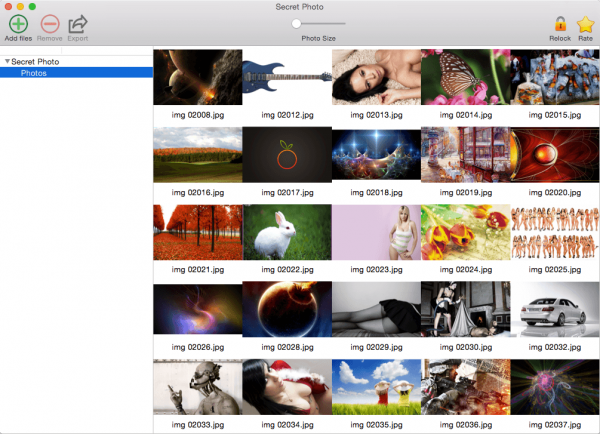The width and height of the screenshot is (600, 434).
Task: Select the orange apple logo thumbnail img 02017.jpg
Action: point(287,155)
